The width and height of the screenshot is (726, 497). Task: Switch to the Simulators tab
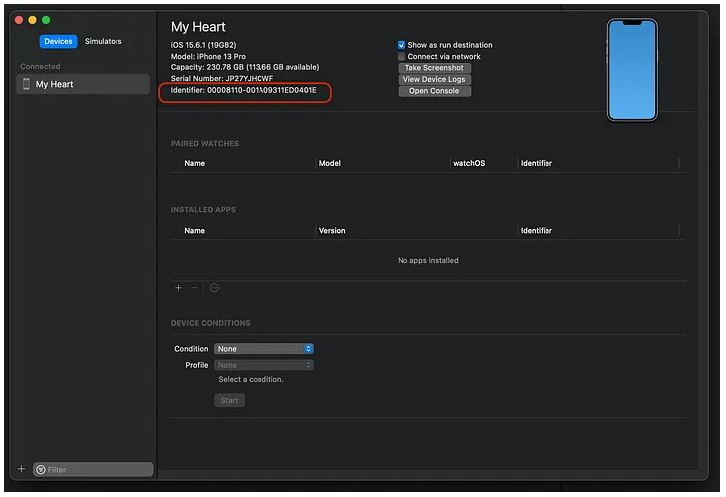click(x=103, y=41)
